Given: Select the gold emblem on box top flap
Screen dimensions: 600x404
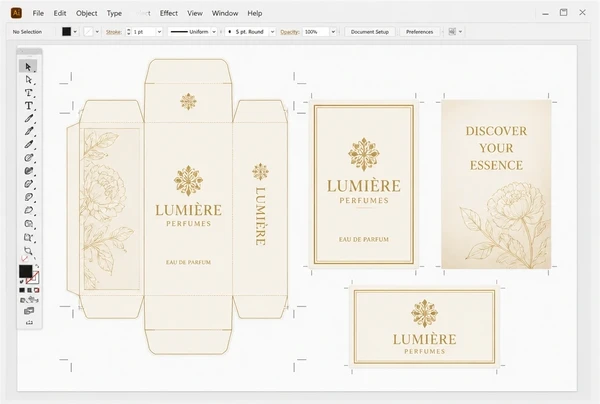Looking at the screenshot, I should pos(188,101).
